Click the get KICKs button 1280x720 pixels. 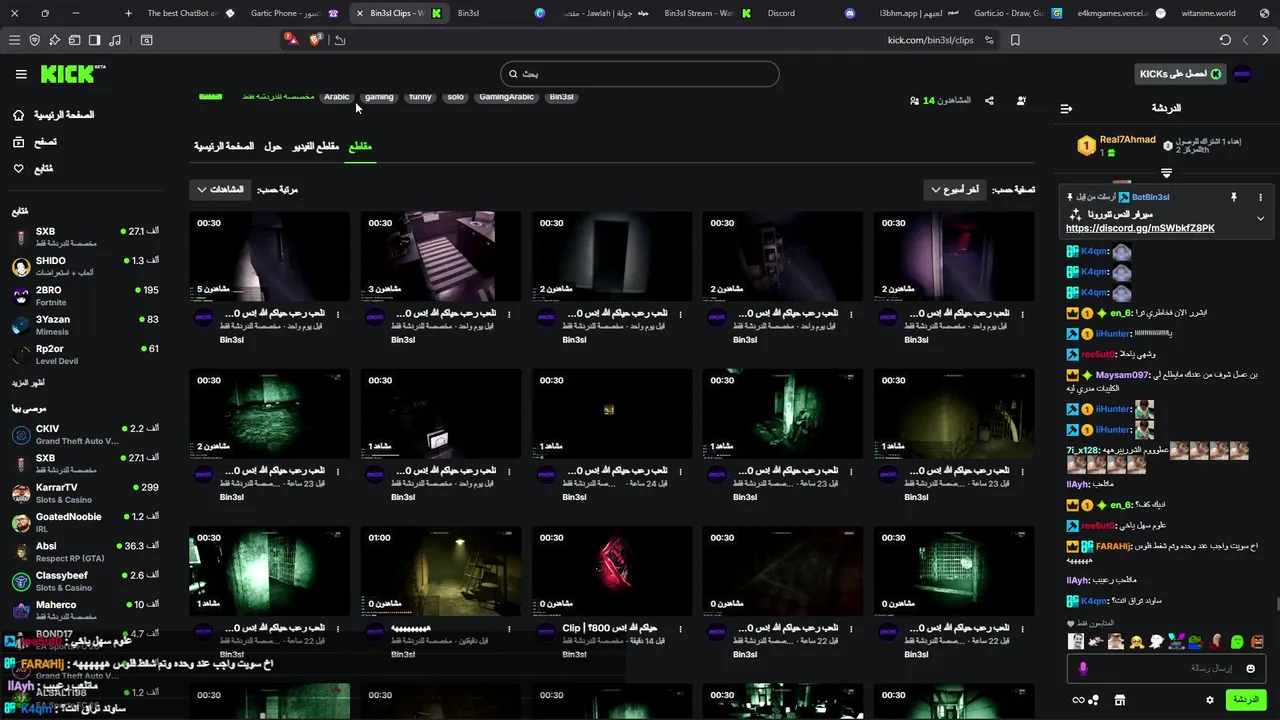tap(1180, 74)
